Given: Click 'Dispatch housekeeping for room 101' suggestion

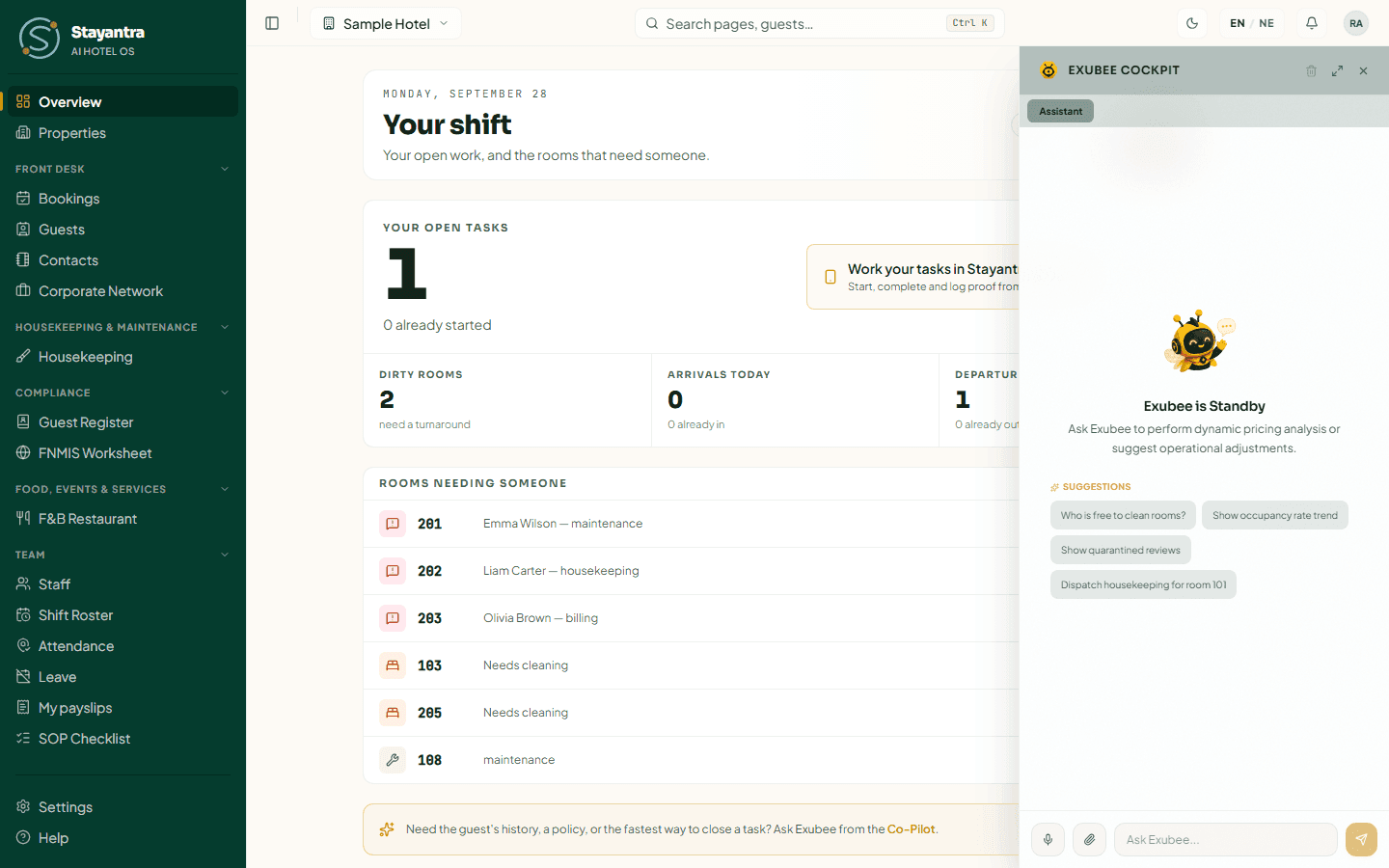Looking at the screenshot, I should click(x=1143, y=584).
